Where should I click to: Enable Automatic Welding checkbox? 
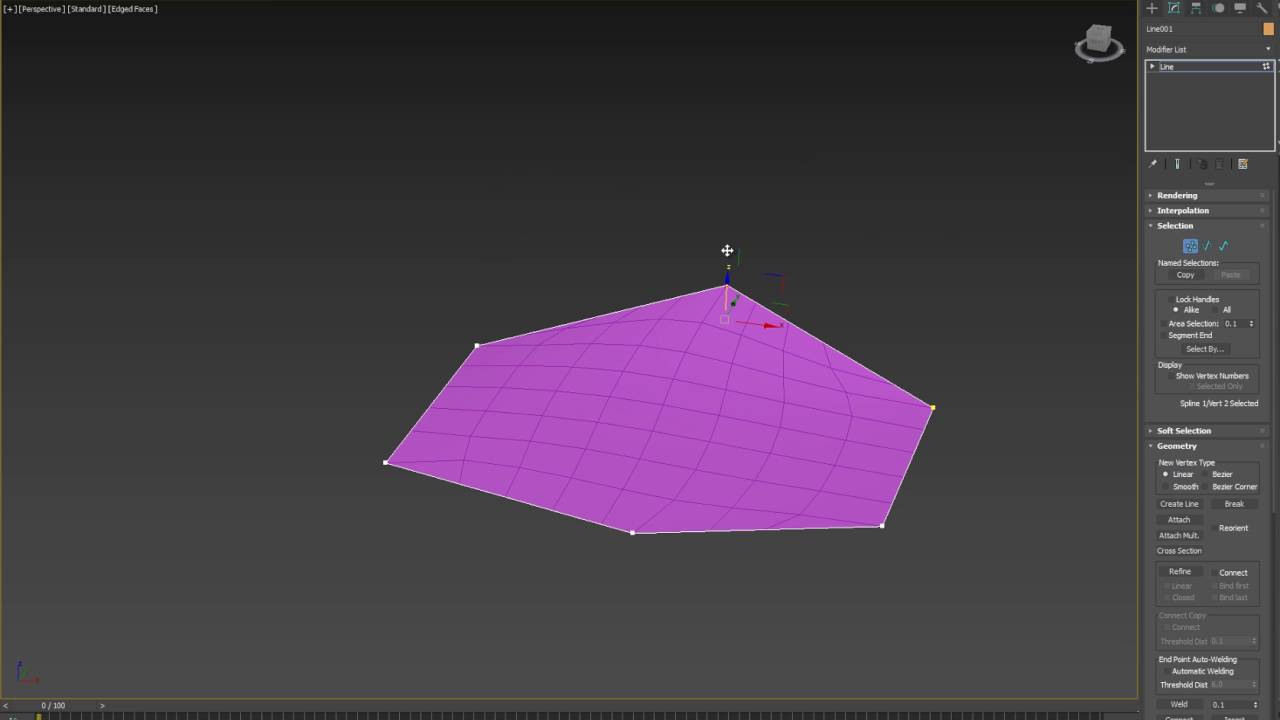pos(1166,672)
